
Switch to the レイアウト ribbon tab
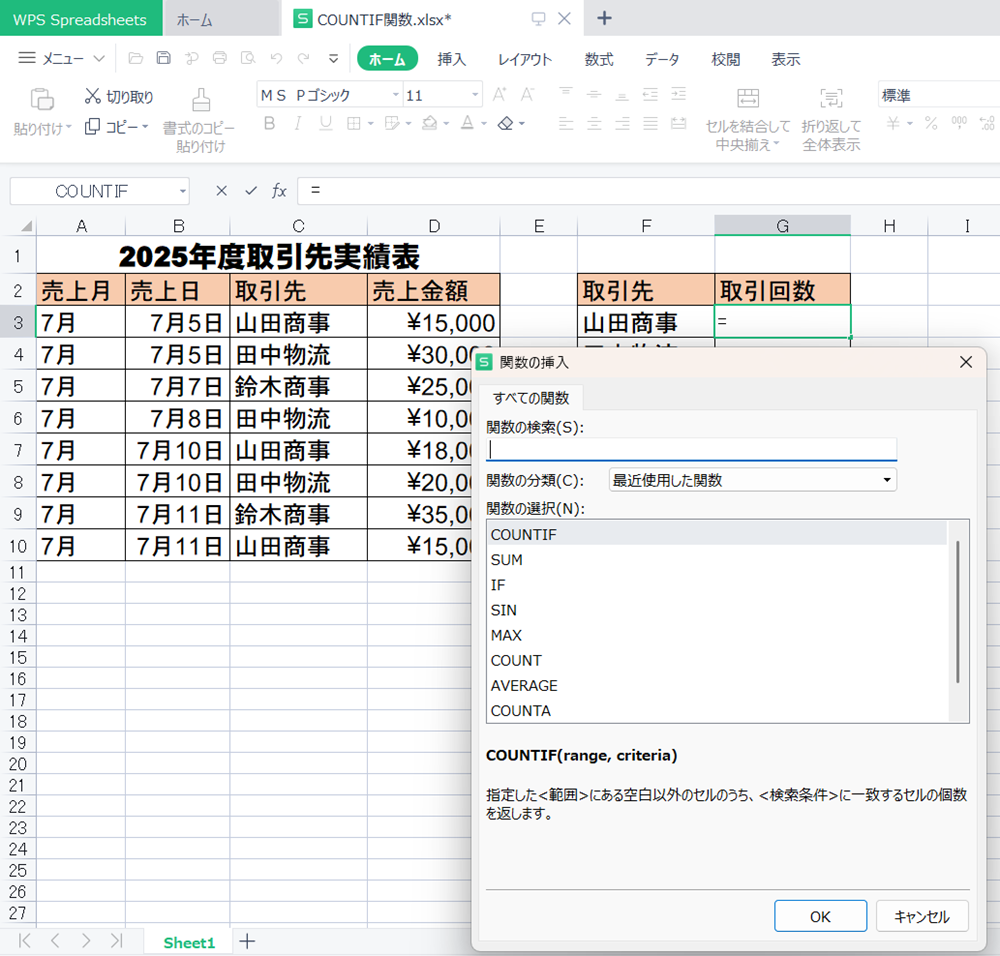pos(525,59)
